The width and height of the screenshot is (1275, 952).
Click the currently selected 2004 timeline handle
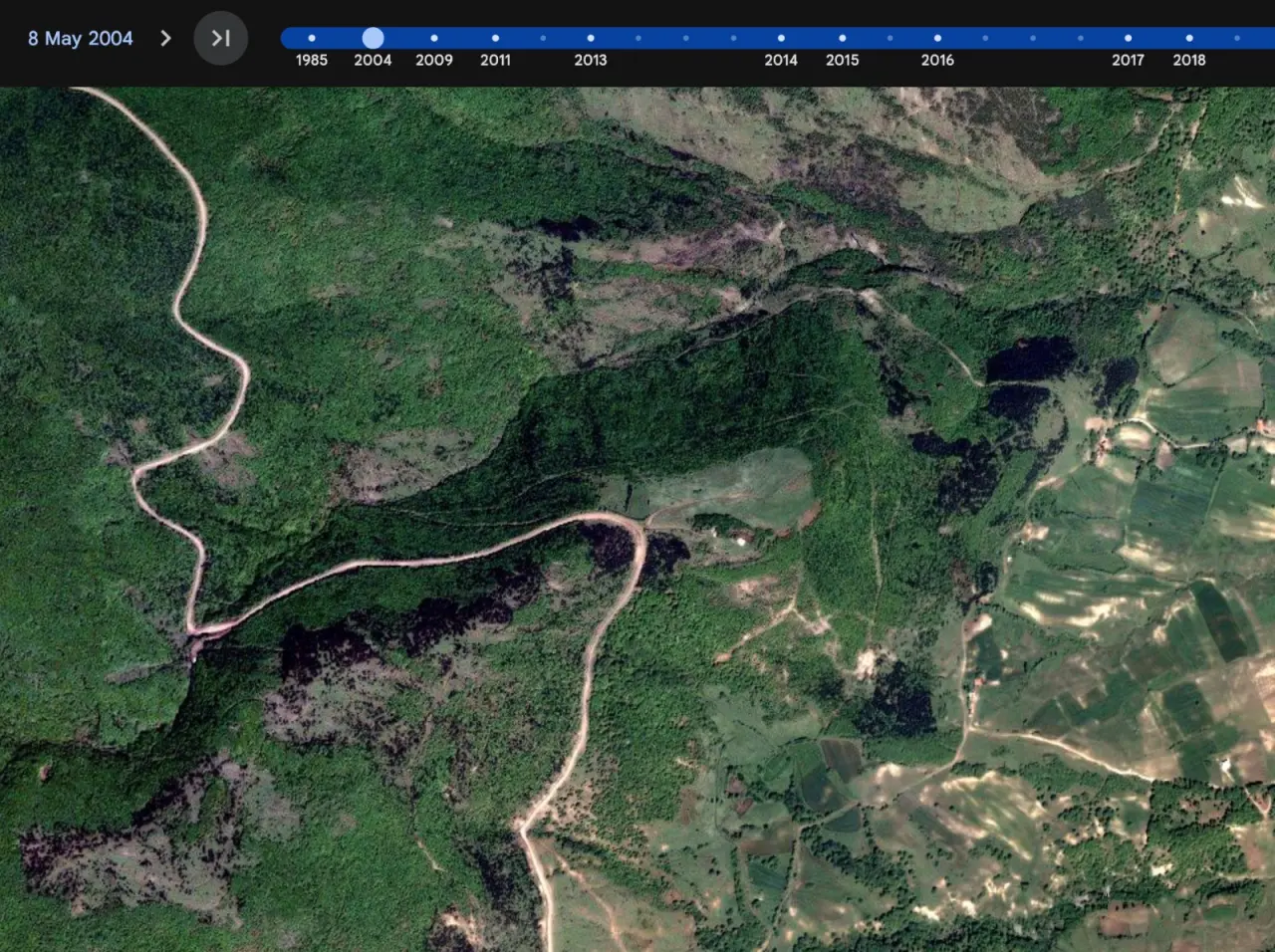[x=373, y=38]
